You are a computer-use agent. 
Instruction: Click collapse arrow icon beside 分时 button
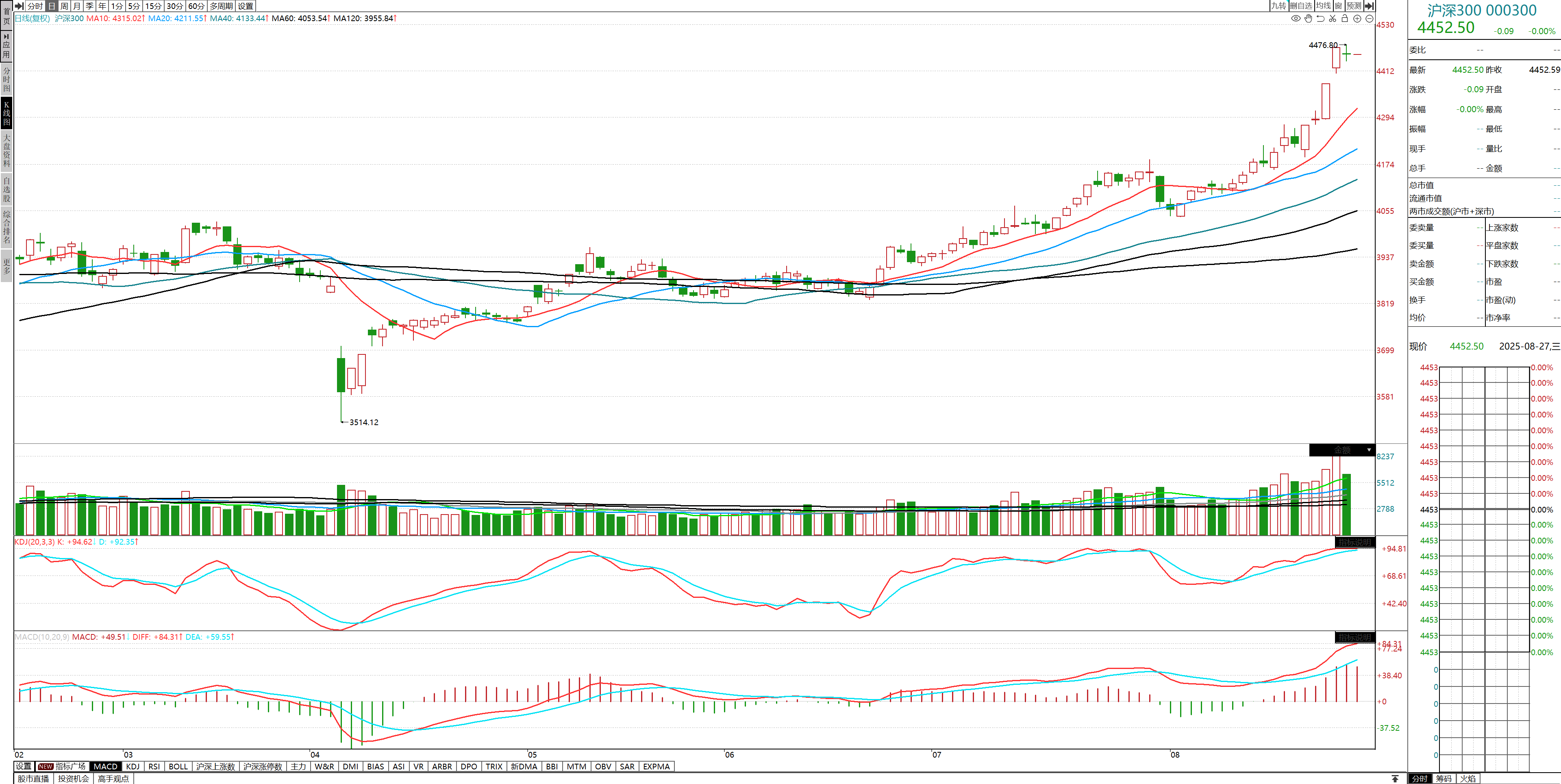[20, 5]
